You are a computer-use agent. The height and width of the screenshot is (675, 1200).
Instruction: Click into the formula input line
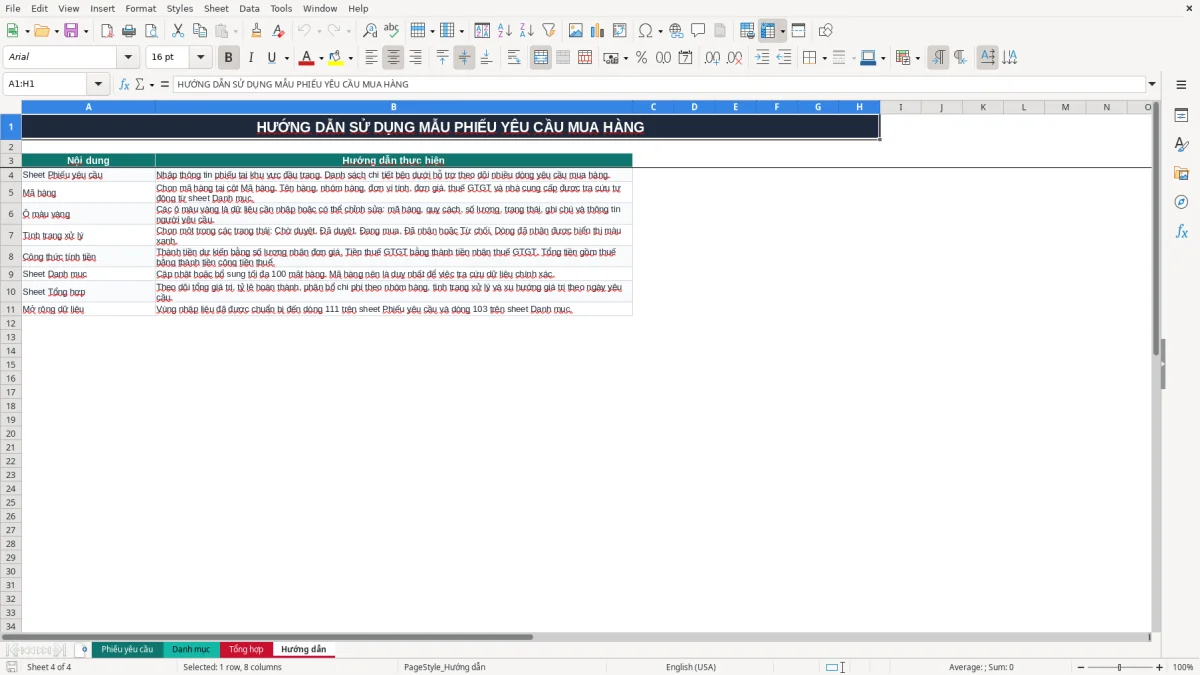658,85
